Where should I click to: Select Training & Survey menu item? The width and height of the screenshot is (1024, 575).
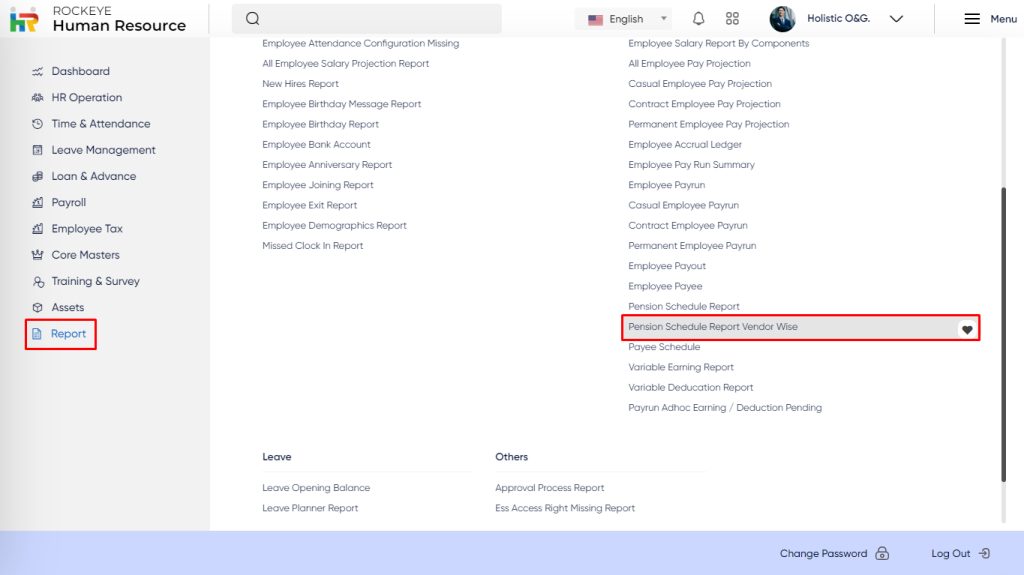point(95,281)
